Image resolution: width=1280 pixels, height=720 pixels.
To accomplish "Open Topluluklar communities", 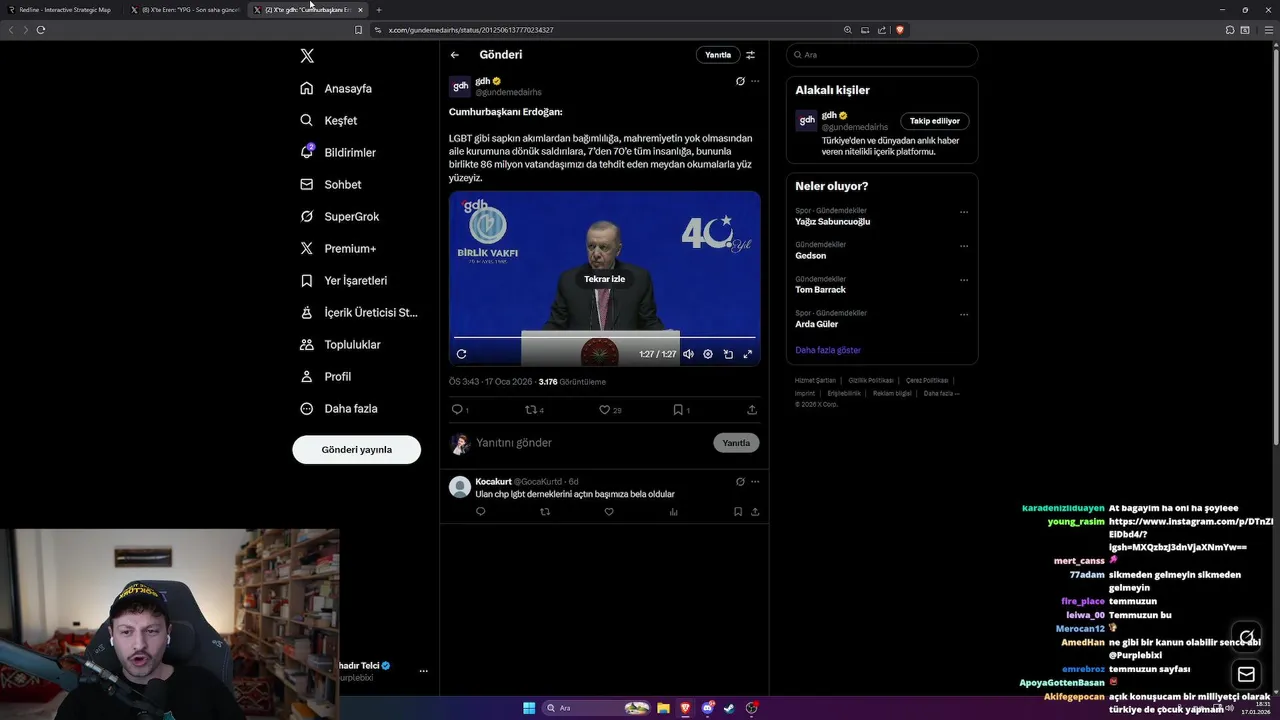I will coord(340,344).
